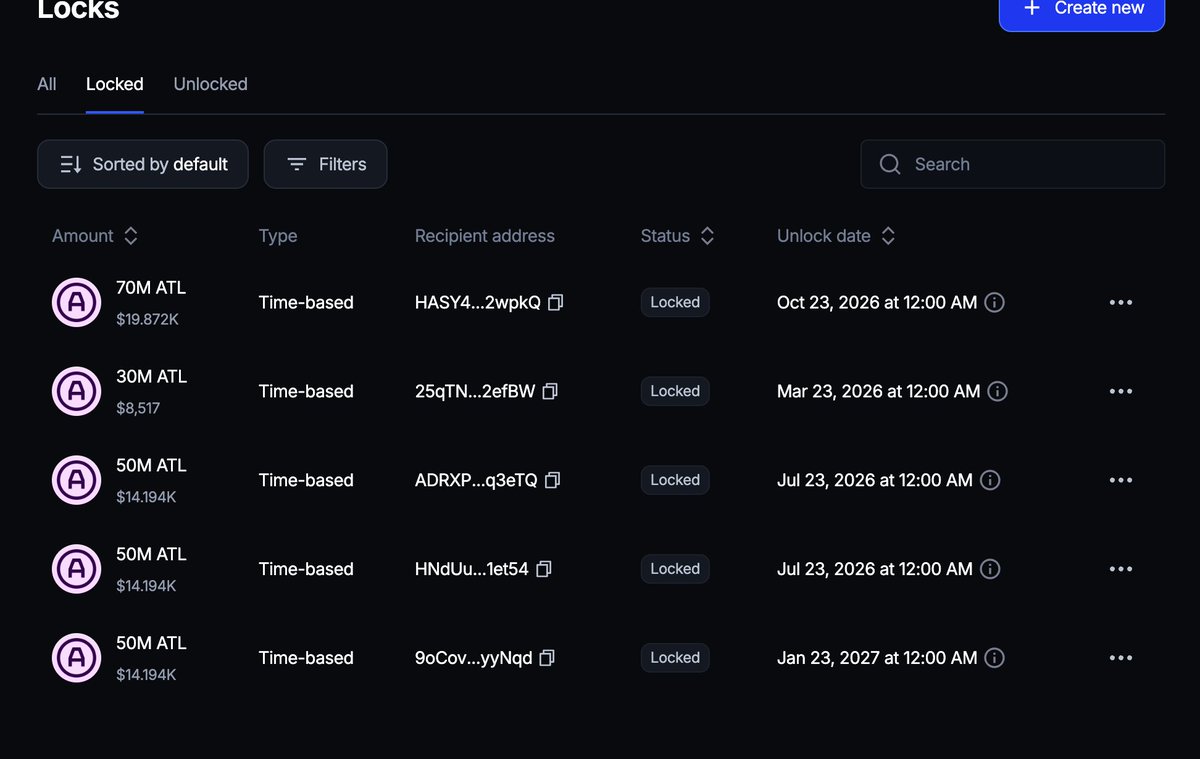
Task: Show info icon beside HNdUu...1et54 row's unlock date
Action: click(x=990, y=569)
